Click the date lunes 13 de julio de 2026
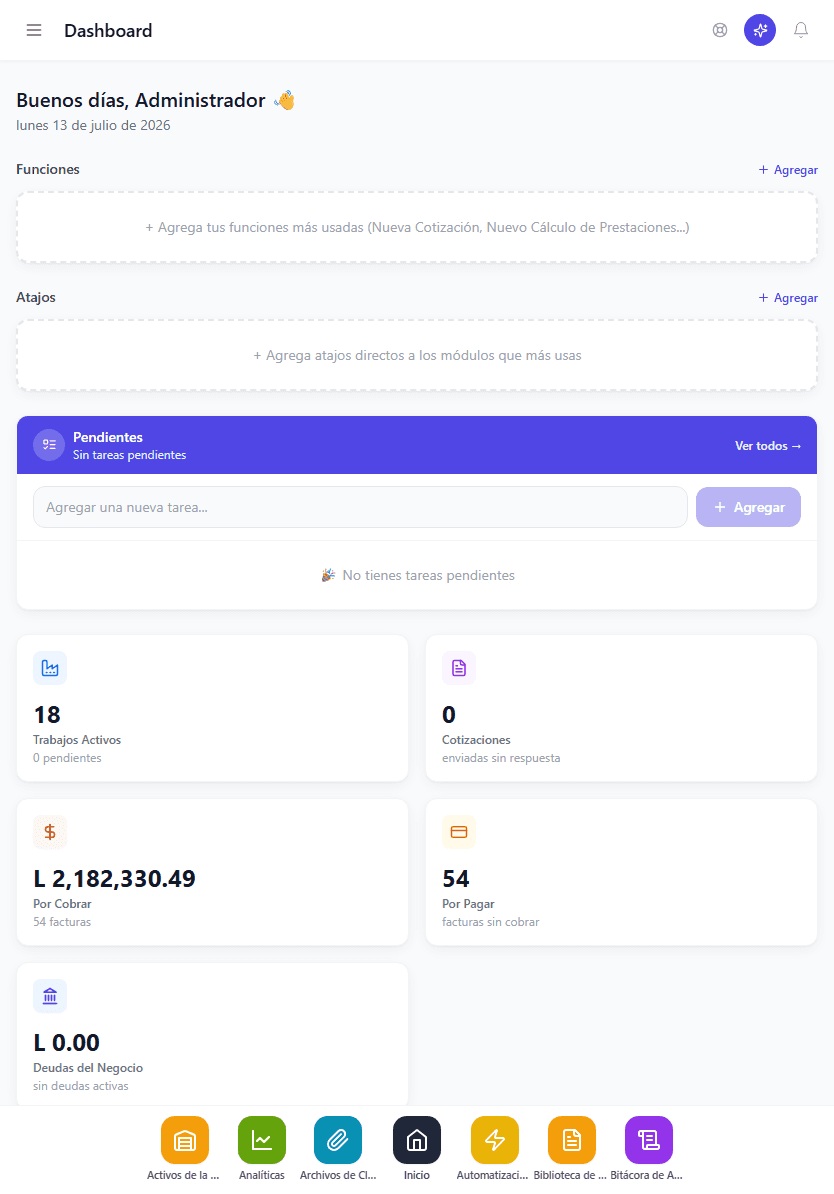This screenshot has height=1194, width=834. pos(94,125)
